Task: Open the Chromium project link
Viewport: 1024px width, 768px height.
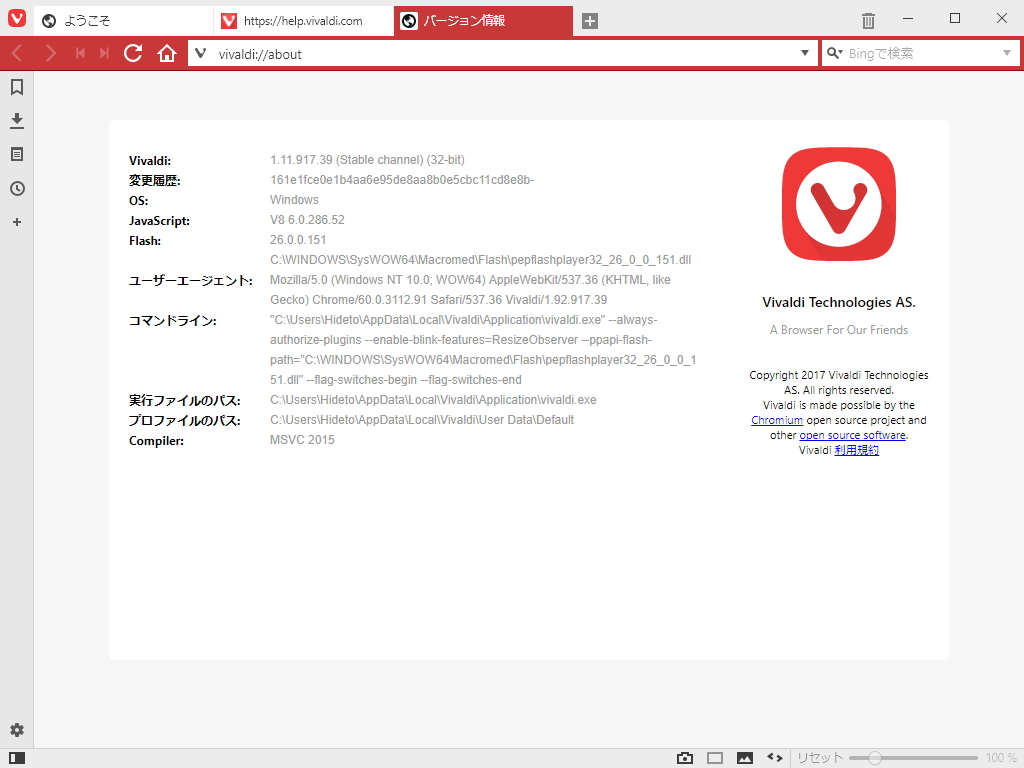Action: tap(777, 420)
